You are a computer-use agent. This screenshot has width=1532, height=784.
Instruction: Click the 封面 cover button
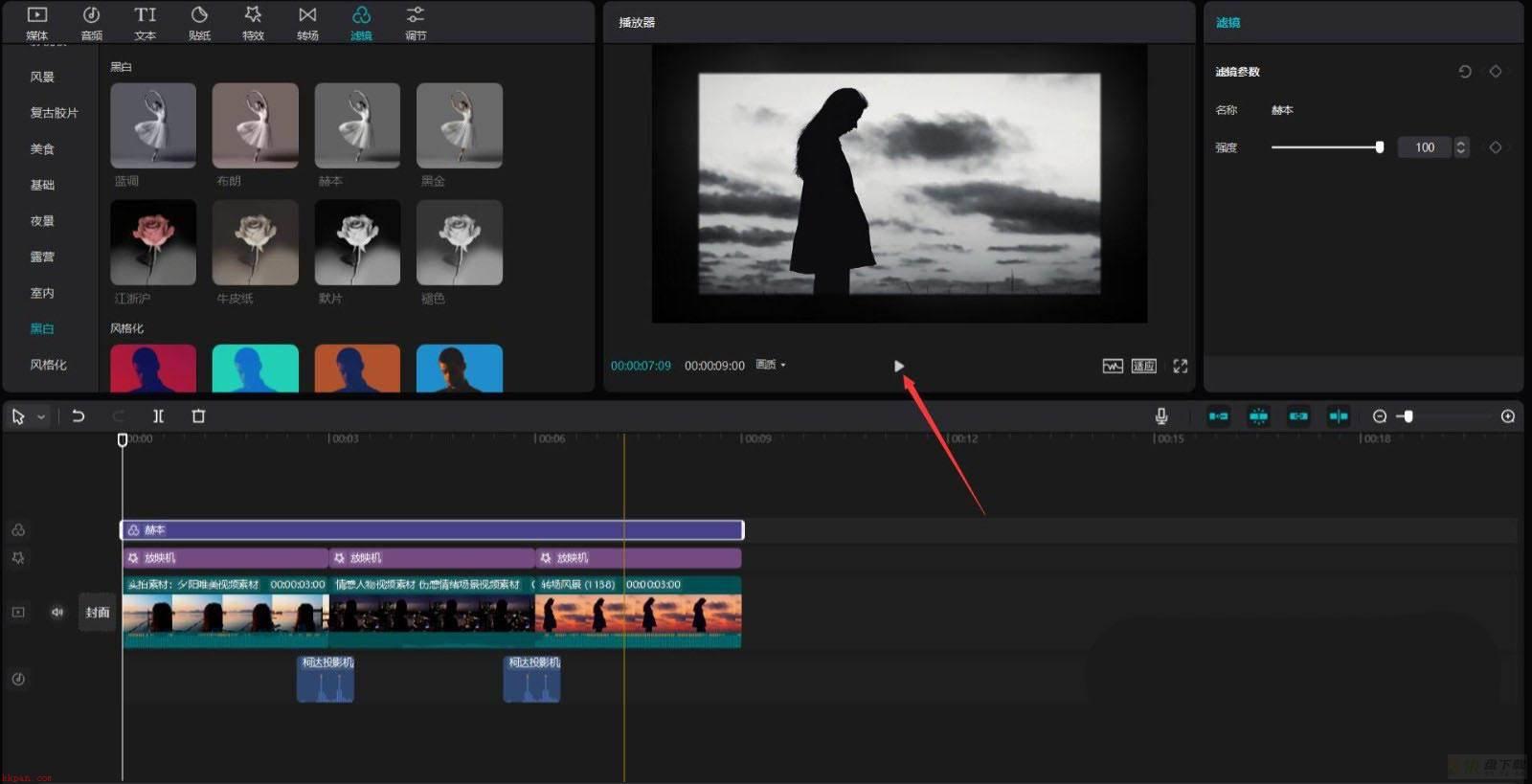coord(98,613)
